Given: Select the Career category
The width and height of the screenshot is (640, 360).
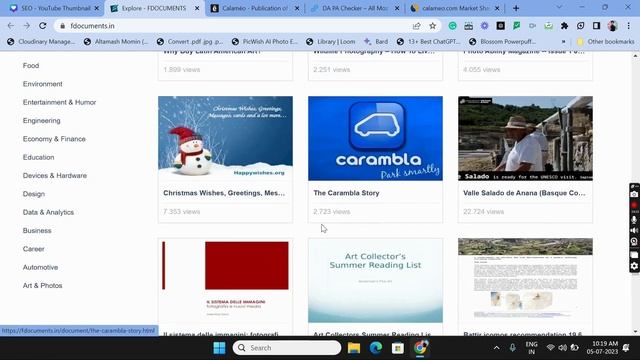Looking at the screenshot, I should pos(33,249).
